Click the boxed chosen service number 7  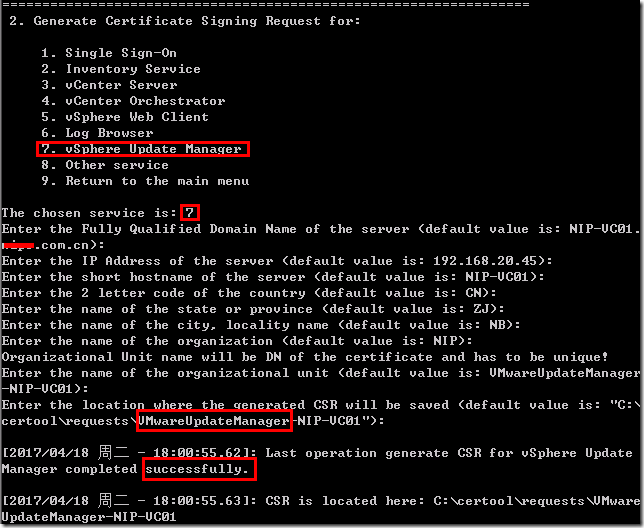190,213
